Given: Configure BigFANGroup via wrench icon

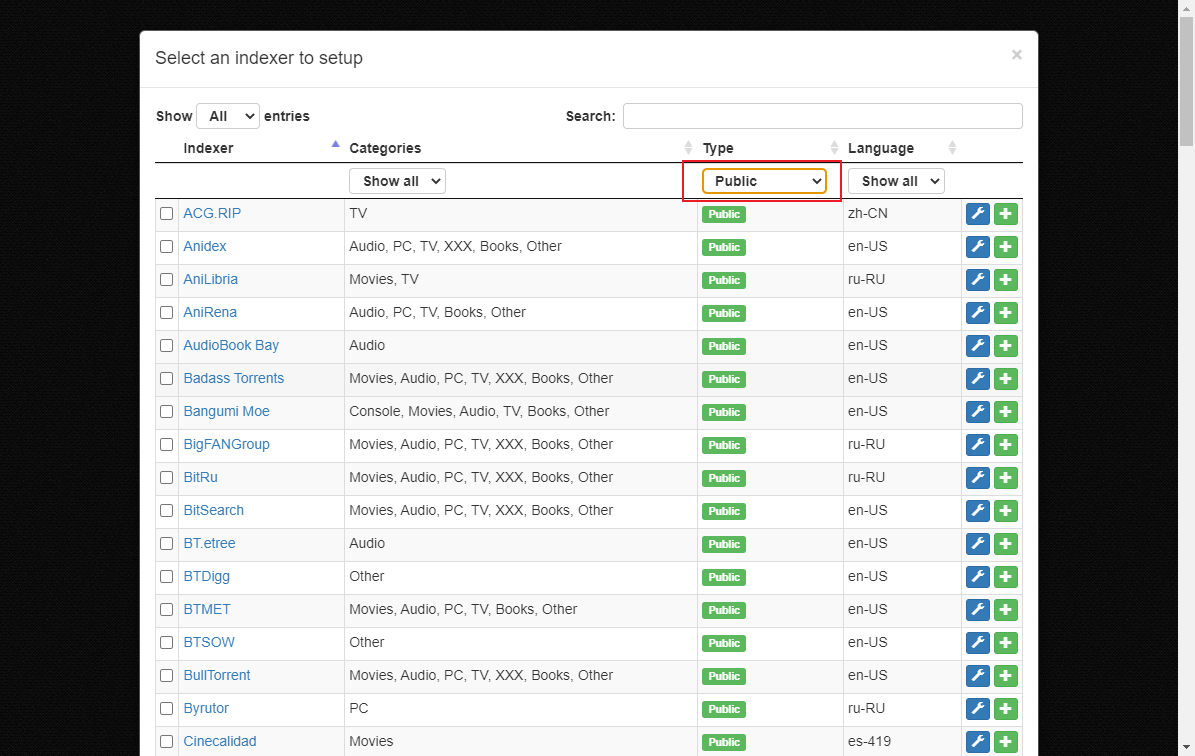Looking at the screenshot, I should click(978, 445).
